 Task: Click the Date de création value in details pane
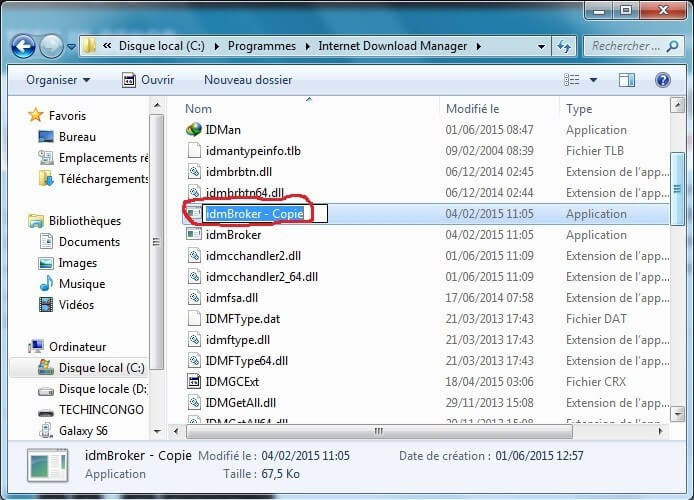[539, 456]
